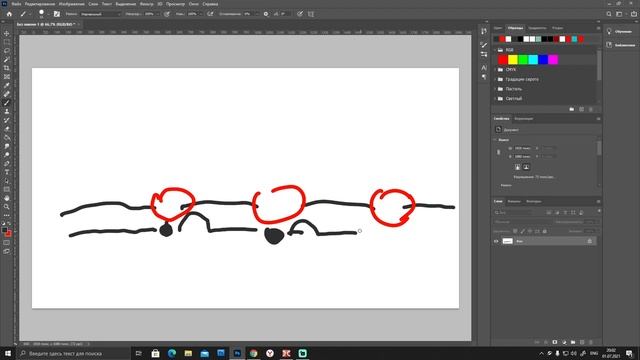Select landscape orientation button in Properties

click(526, 167)
